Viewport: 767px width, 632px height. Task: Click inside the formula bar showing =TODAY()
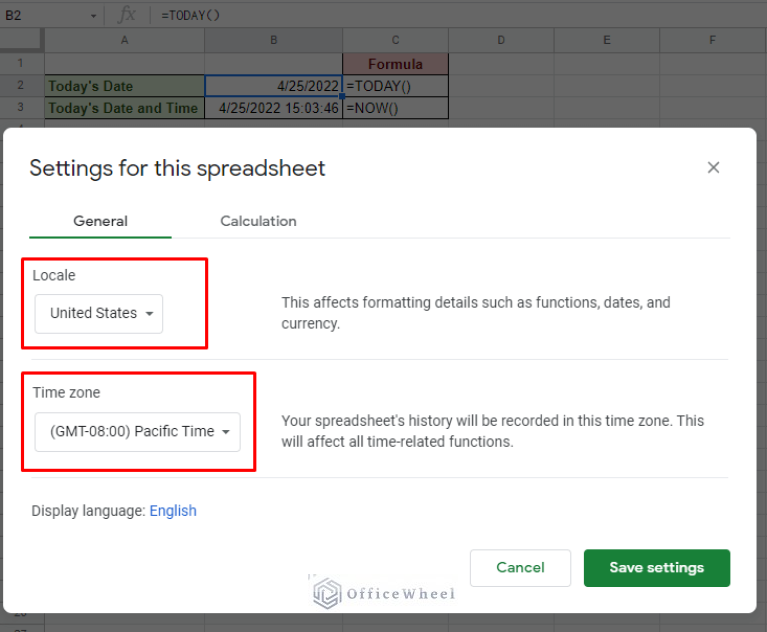400,15
